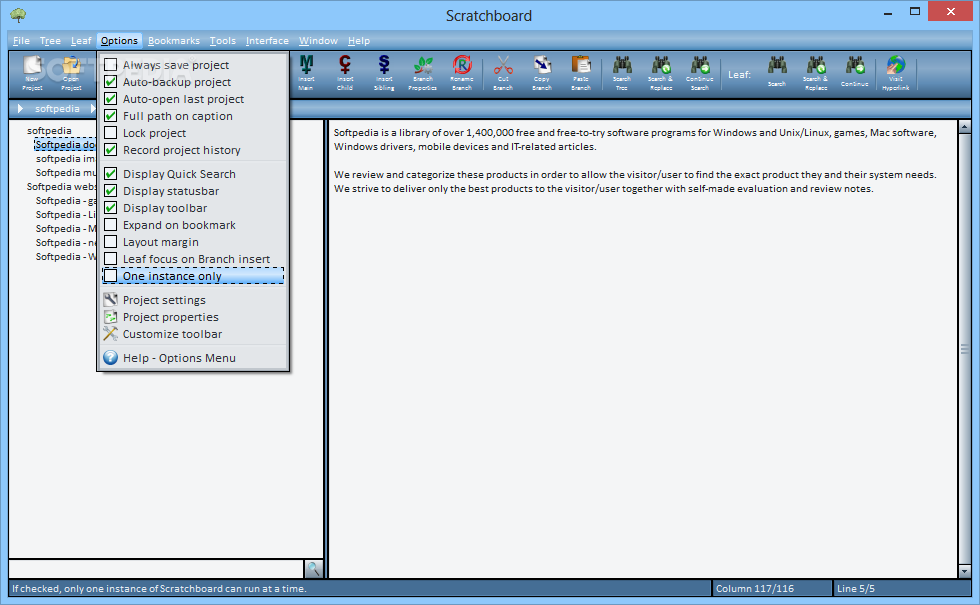Click the Visit Hyperlink globe icon
The width and height of the screenshot is (980, 605).
[x=896, y=72]
